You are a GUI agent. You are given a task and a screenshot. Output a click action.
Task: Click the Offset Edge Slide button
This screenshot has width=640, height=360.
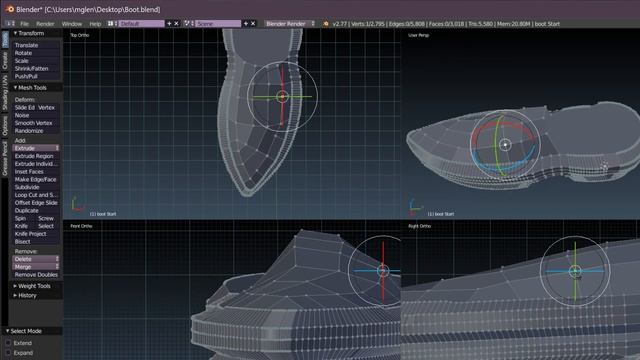(36, 202)
